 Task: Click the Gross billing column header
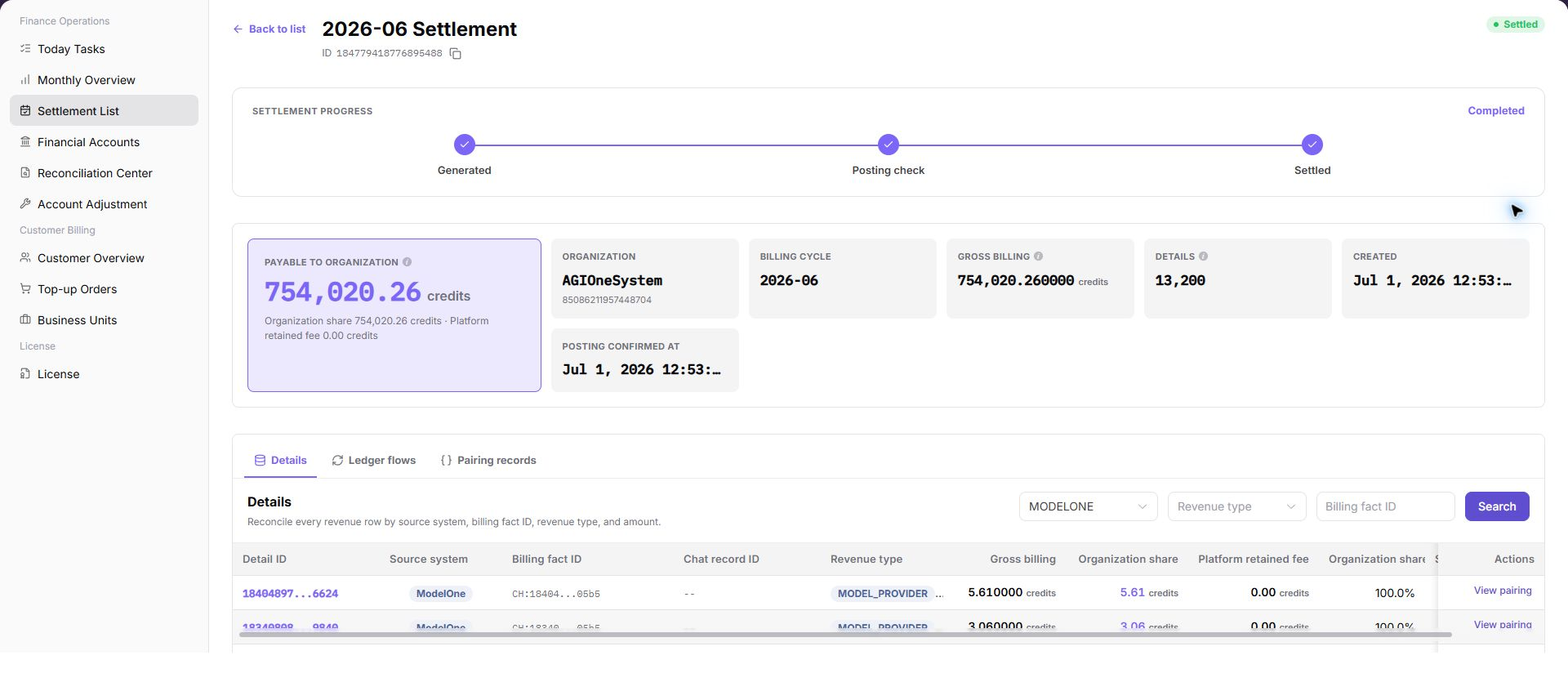coord(1022,560)
